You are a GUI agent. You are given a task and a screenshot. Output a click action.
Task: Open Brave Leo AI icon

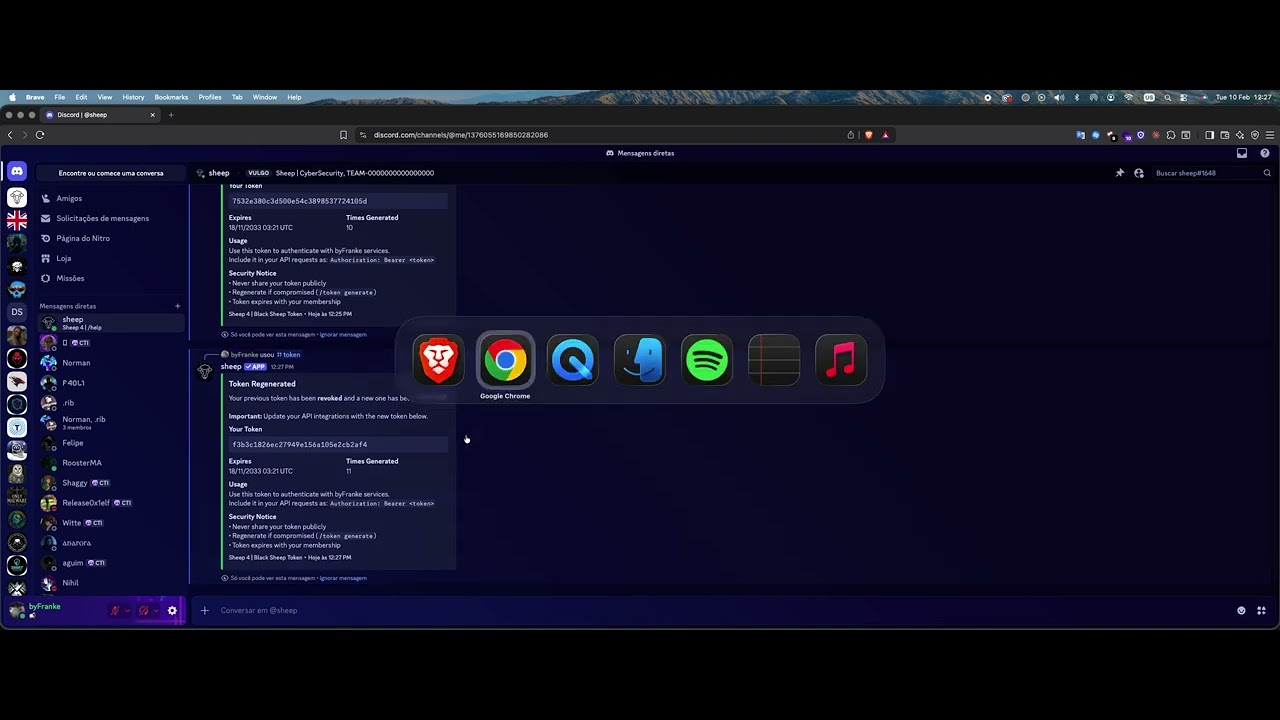[1240, 135]
